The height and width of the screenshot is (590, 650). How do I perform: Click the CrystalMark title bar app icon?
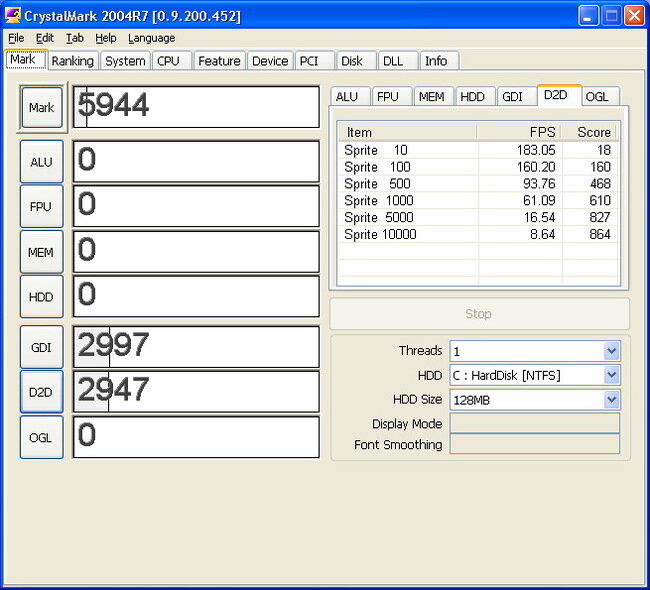tap(13, 15)
